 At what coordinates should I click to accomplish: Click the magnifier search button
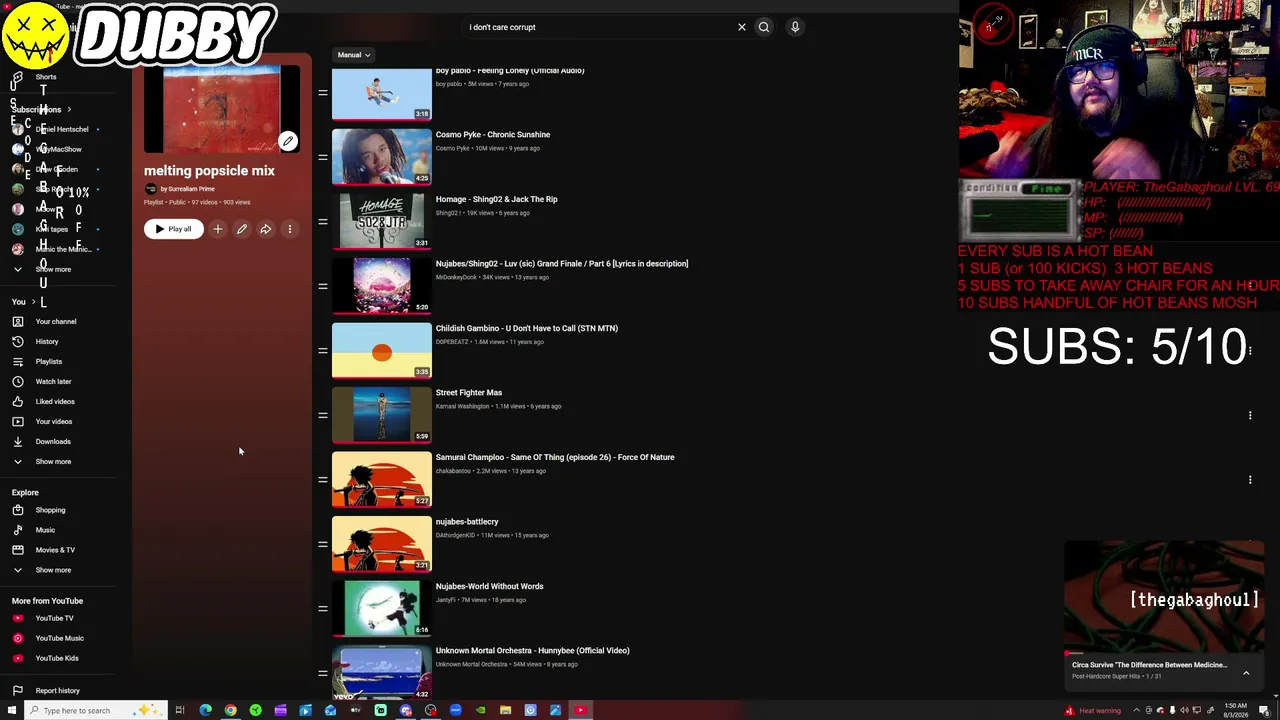pyautogui.click(x=764, y=27)
